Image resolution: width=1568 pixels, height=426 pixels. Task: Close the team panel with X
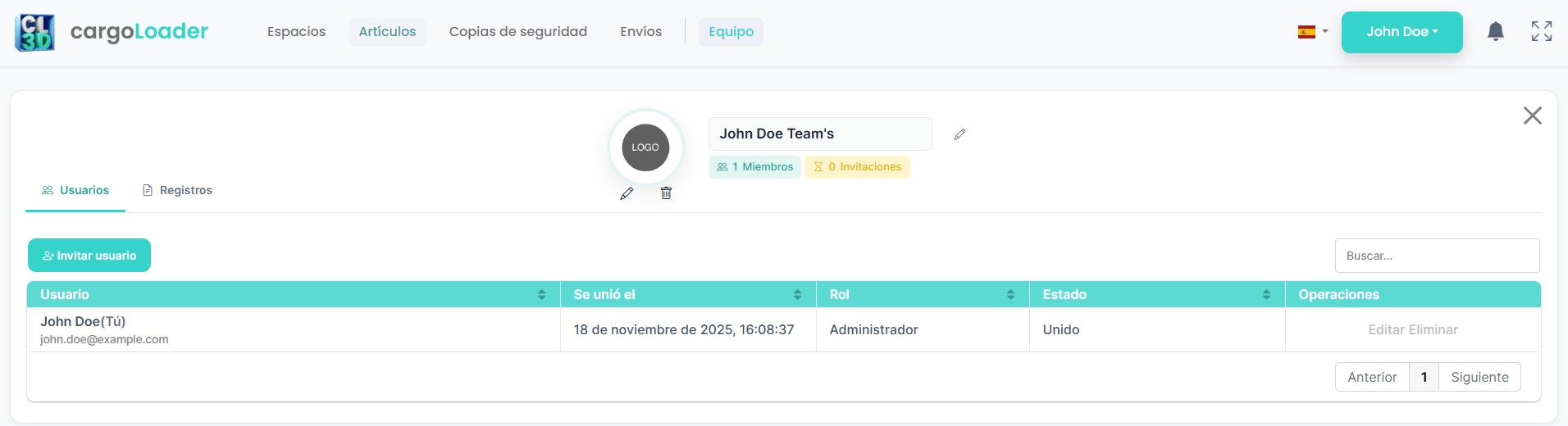coord(1532,116)
